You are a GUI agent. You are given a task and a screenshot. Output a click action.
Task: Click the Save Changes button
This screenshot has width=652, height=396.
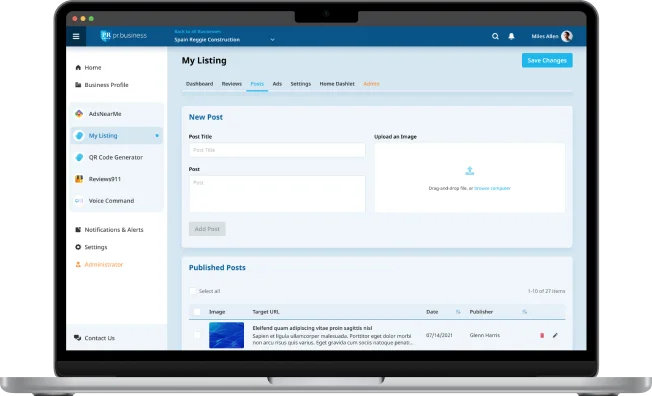(x=547, y=60)
